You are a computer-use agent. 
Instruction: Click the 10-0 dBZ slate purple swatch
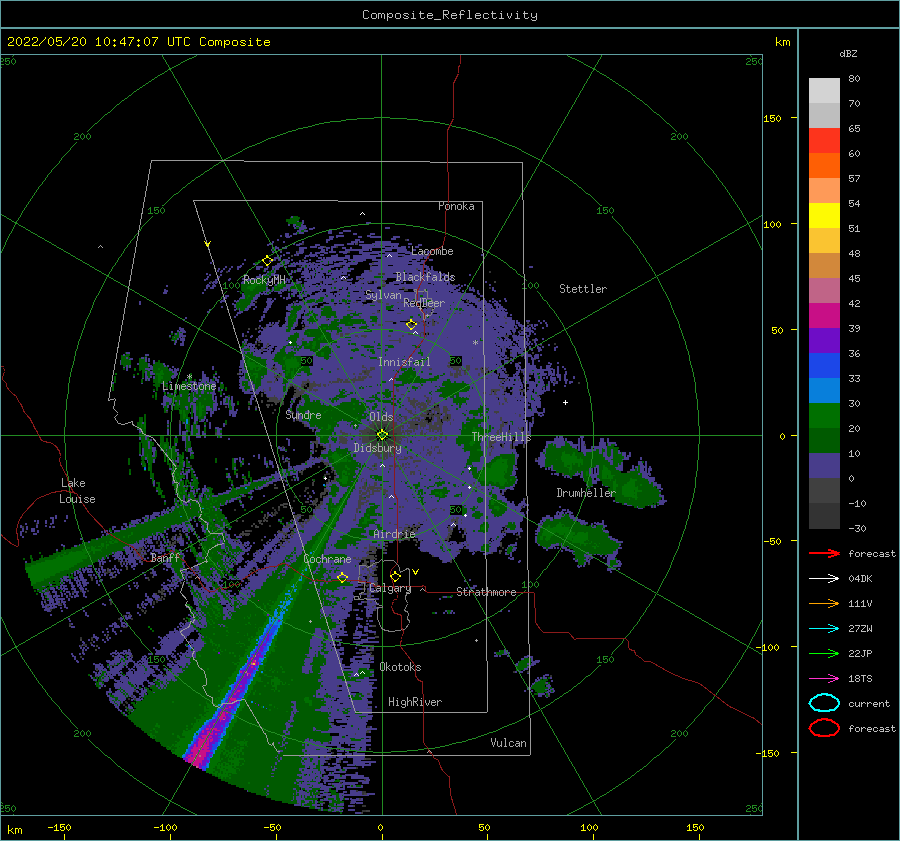coord(824,466)
